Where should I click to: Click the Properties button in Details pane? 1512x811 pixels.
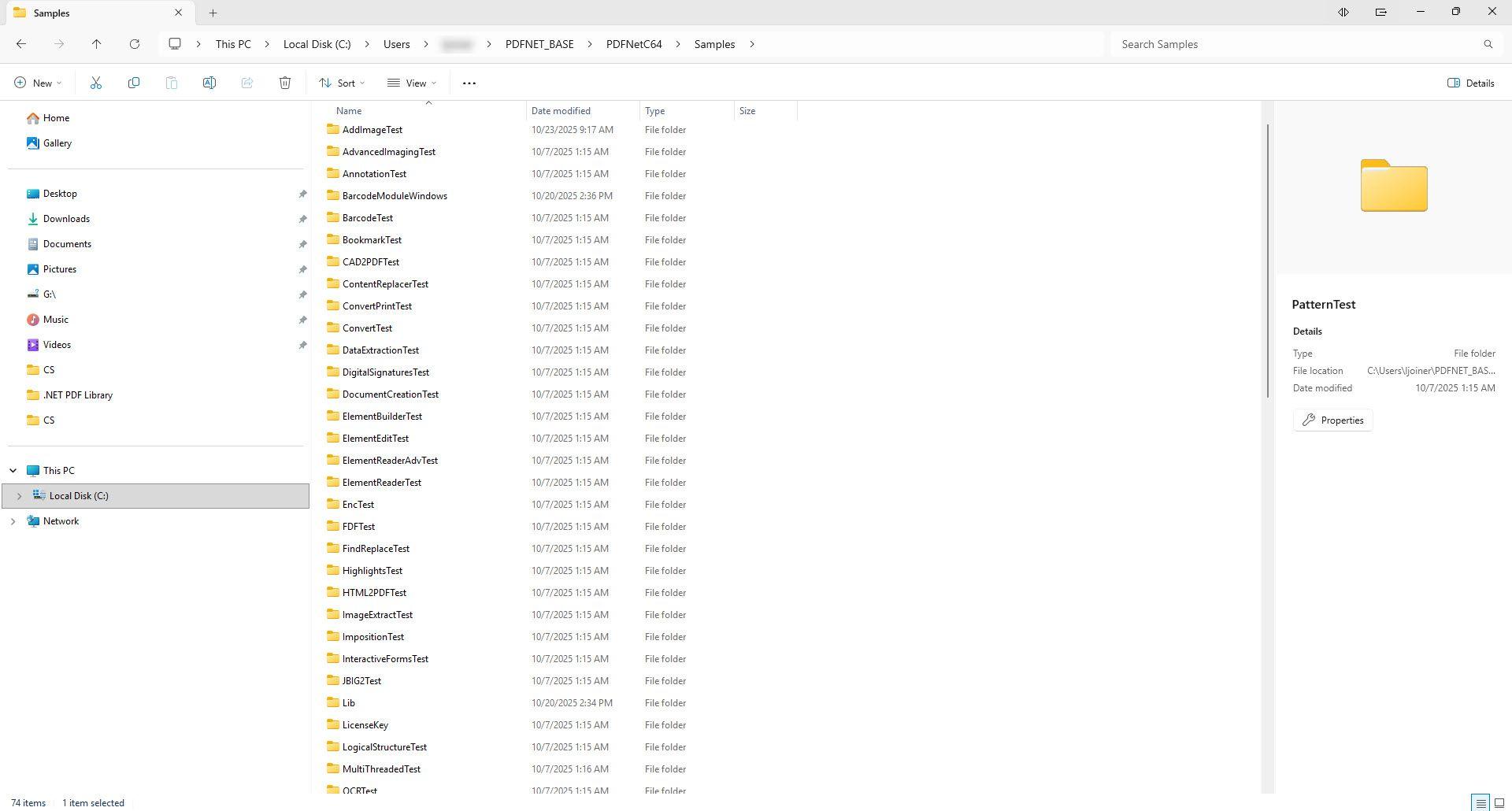pyautogui.click(x=1332, y=420)
